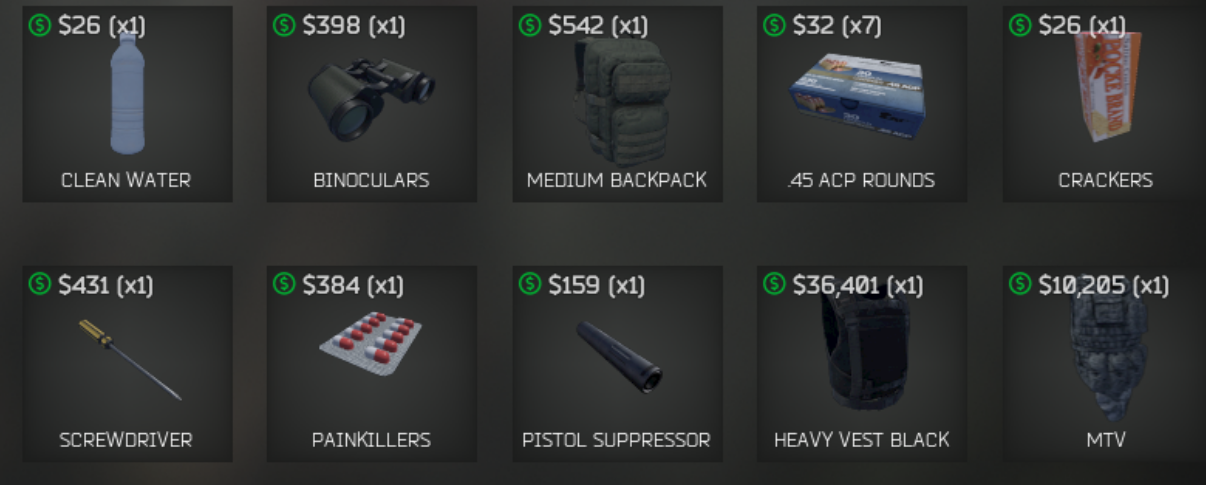Click the $32 (x7) ammo price
The height and width of the screenshot is (485, 1206).
tap(837, 25)
